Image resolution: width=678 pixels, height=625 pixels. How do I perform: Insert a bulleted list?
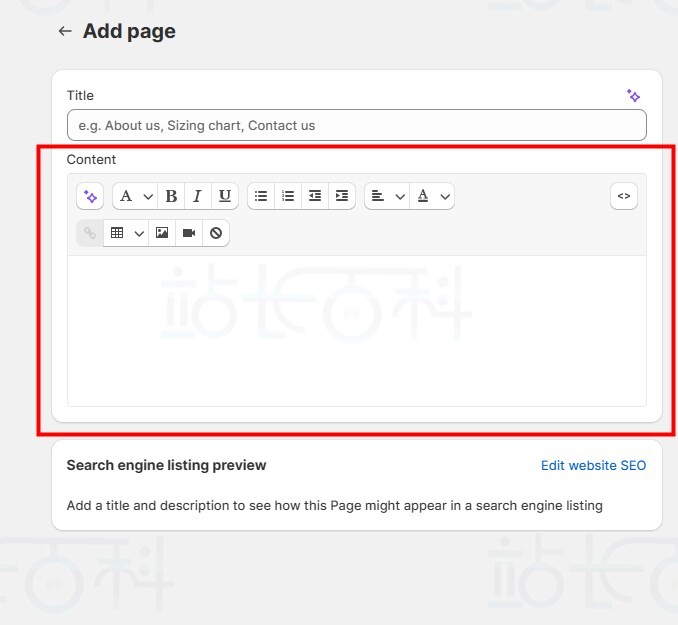point(261,196)
